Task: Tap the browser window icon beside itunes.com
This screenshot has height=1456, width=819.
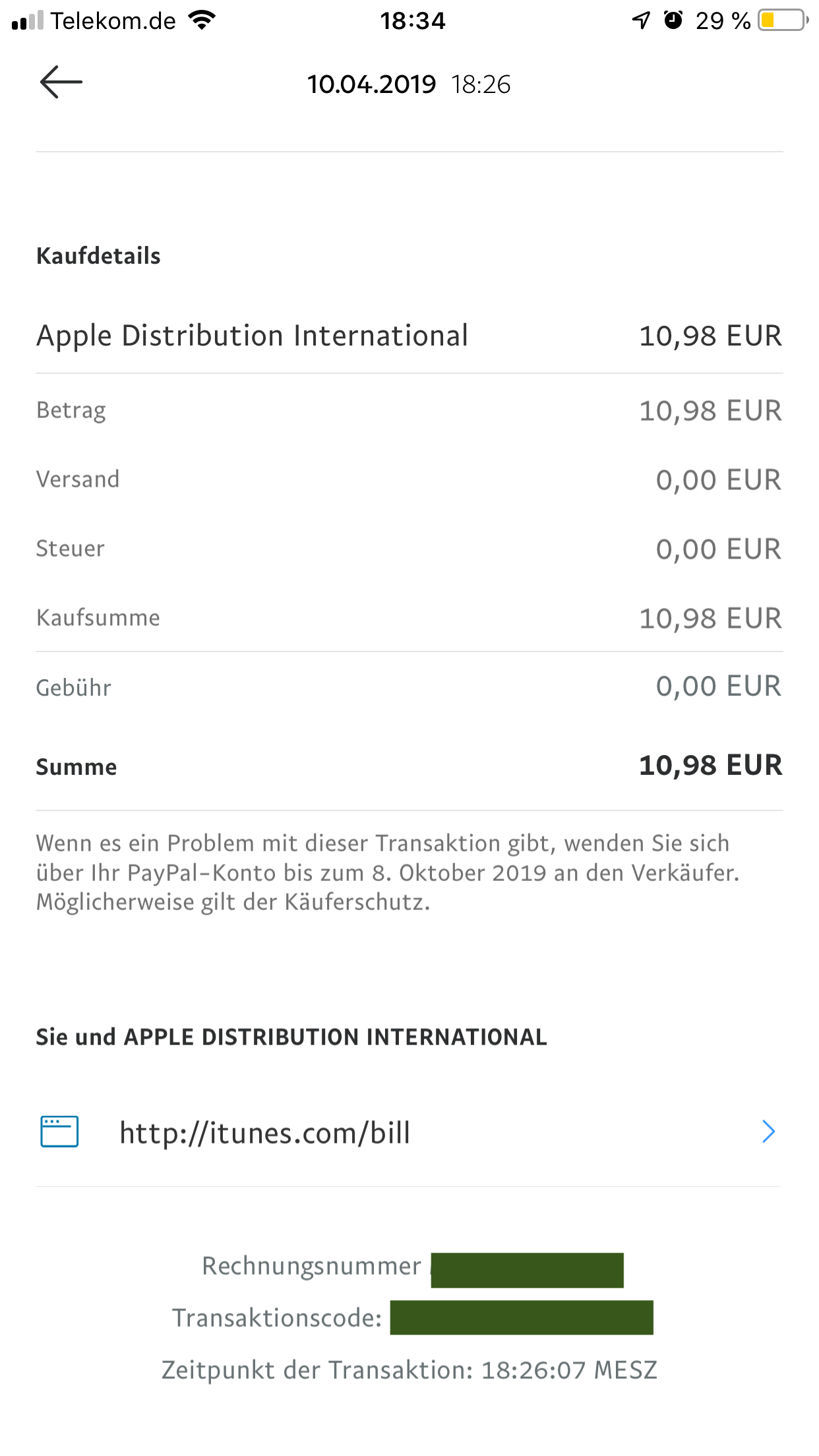Action: (x=59, y=1132)
